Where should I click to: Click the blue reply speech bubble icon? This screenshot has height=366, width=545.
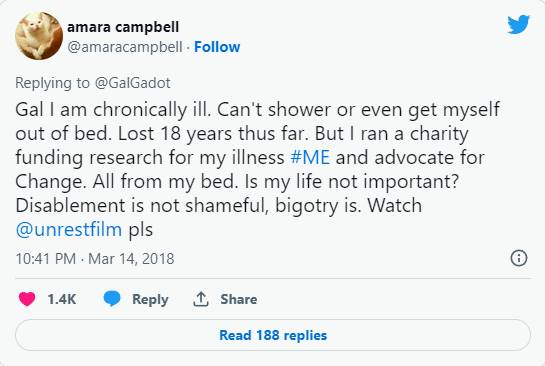pos(112,299)
